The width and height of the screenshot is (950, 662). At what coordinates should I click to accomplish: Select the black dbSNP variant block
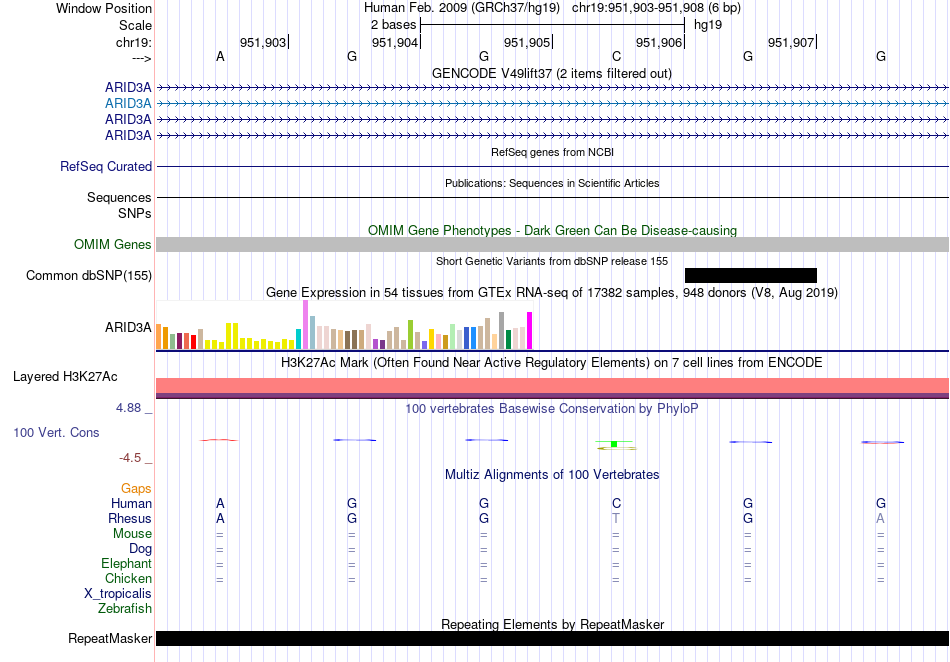(751, 276)
